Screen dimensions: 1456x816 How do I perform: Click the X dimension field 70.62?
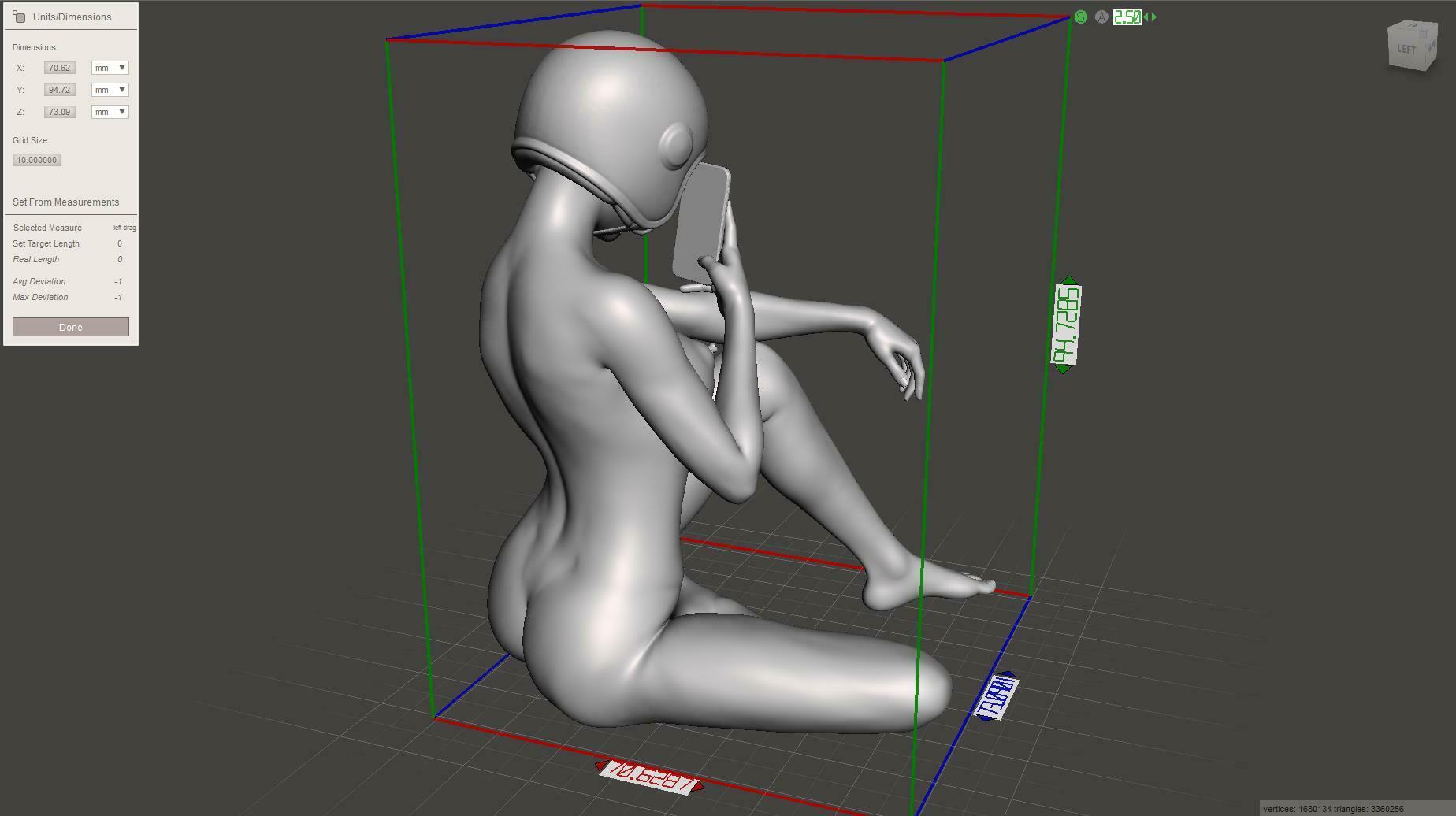click(x=60, y=68)
